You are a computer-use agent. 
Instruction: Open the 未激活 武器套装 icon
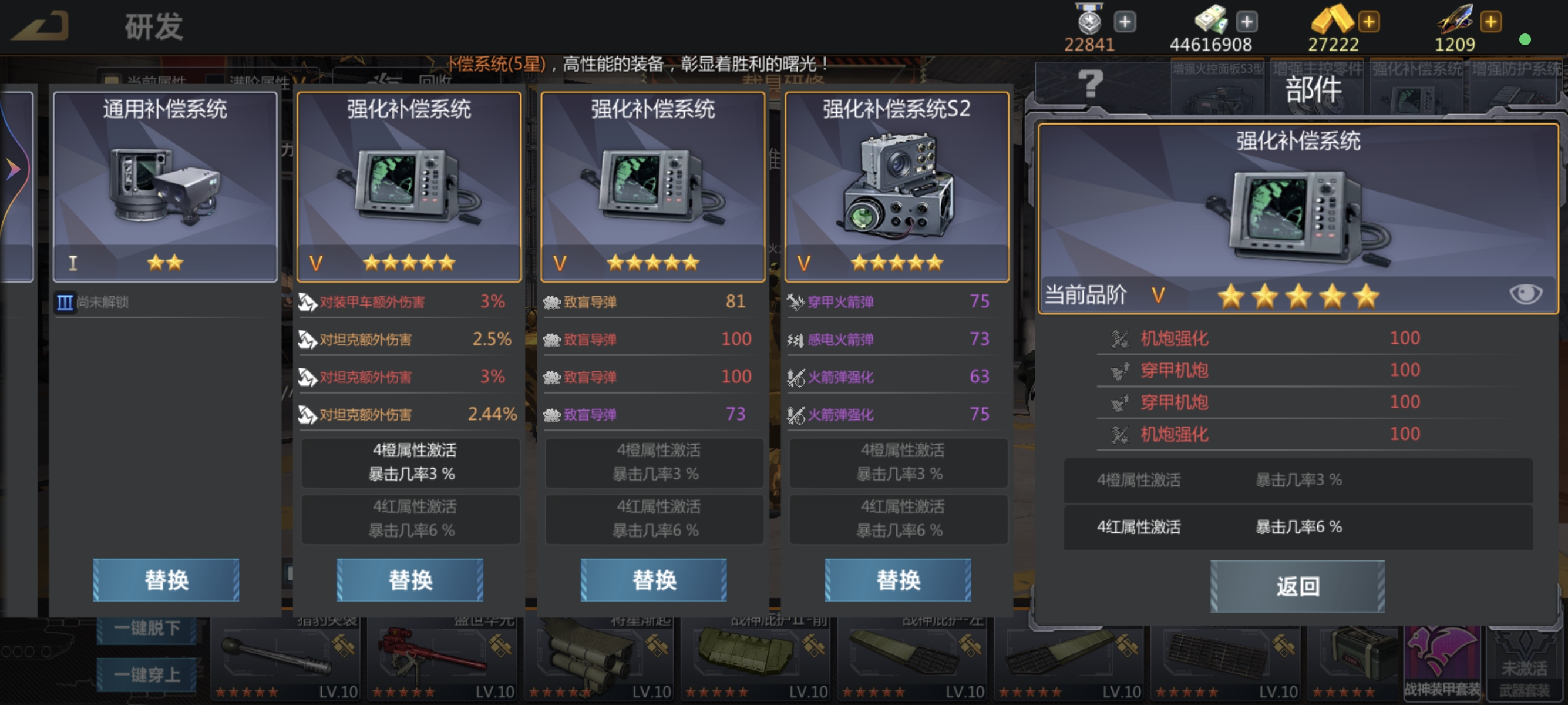pos(1524,662)
